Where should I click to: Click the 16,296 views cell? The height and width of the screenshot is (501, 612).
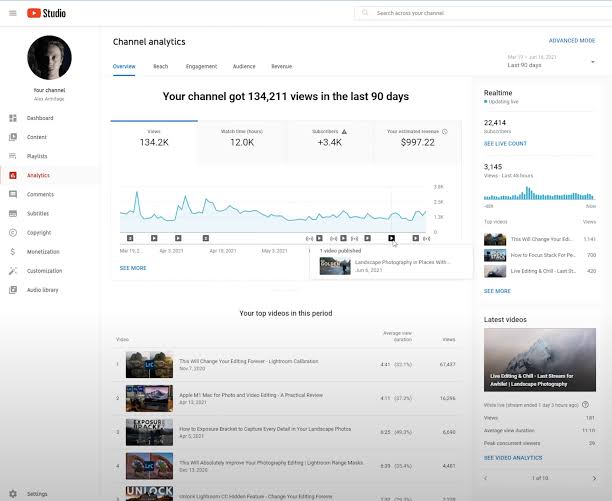click(447, 398)
